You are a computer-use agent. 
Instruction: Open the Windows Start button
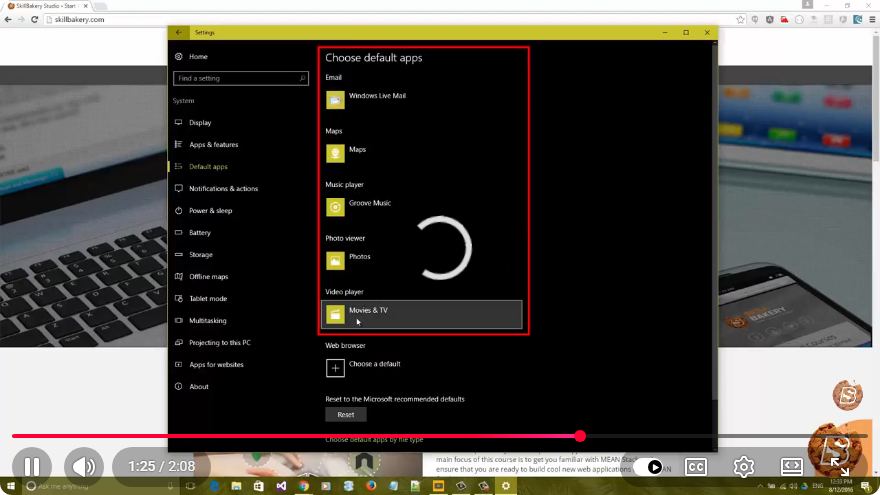10,486
